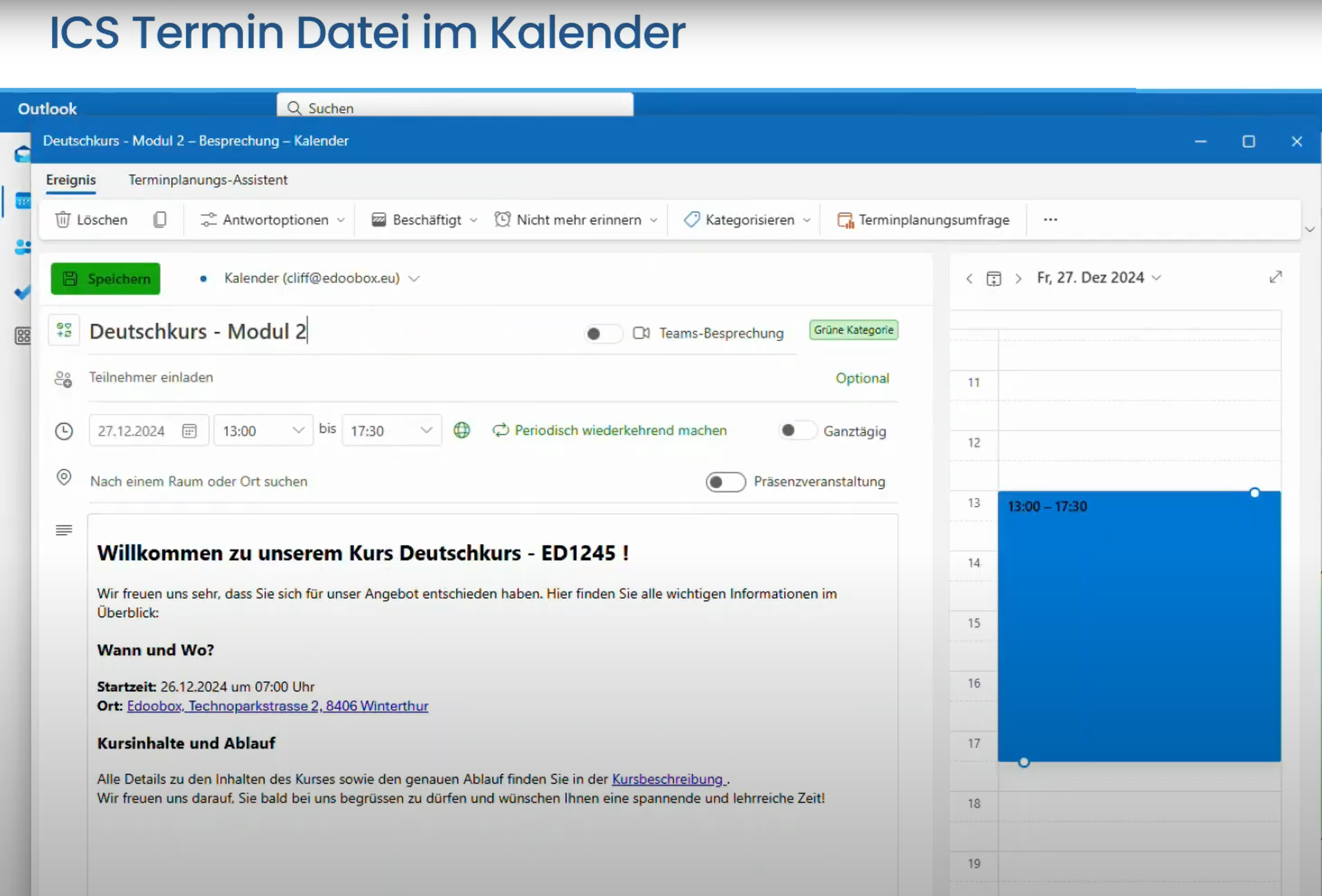Open Terminplanungsumfrage poll icon
This screenshot has width=1322, height=896.
tap(845, 220)
